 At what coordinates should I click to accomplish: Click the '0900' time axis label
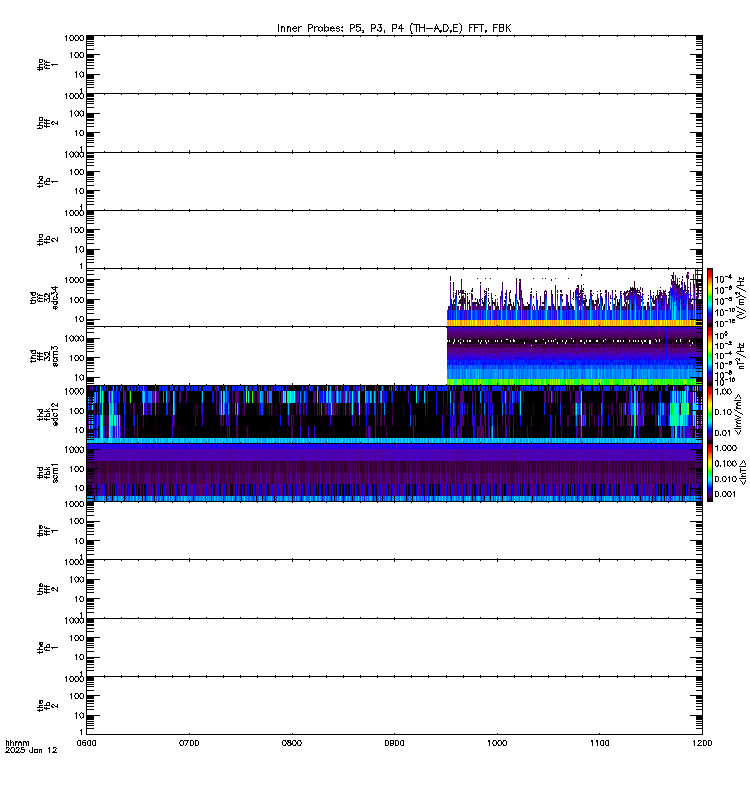394,743
